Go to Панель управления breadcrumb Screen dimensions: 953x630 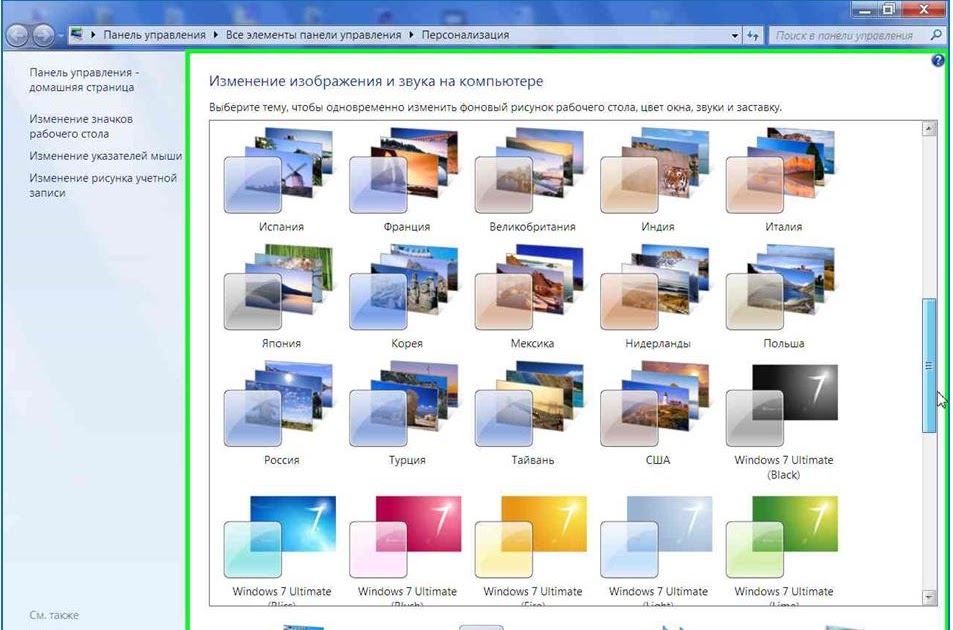pyautogui.click(x=154, y=35)
